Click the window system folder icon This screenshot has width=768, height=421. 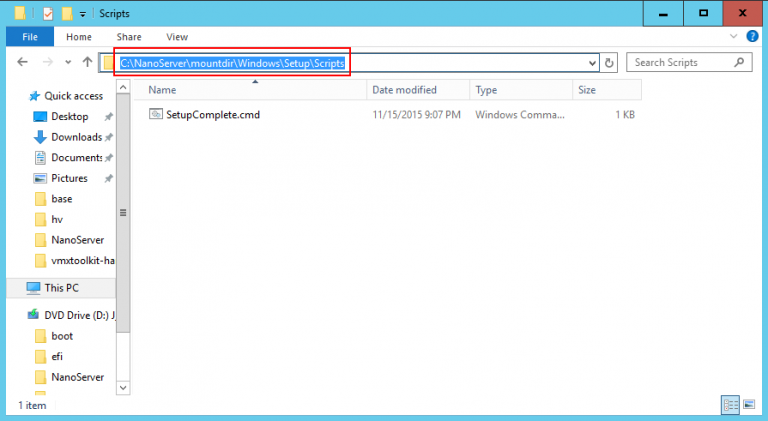click(x=20, y=13)
